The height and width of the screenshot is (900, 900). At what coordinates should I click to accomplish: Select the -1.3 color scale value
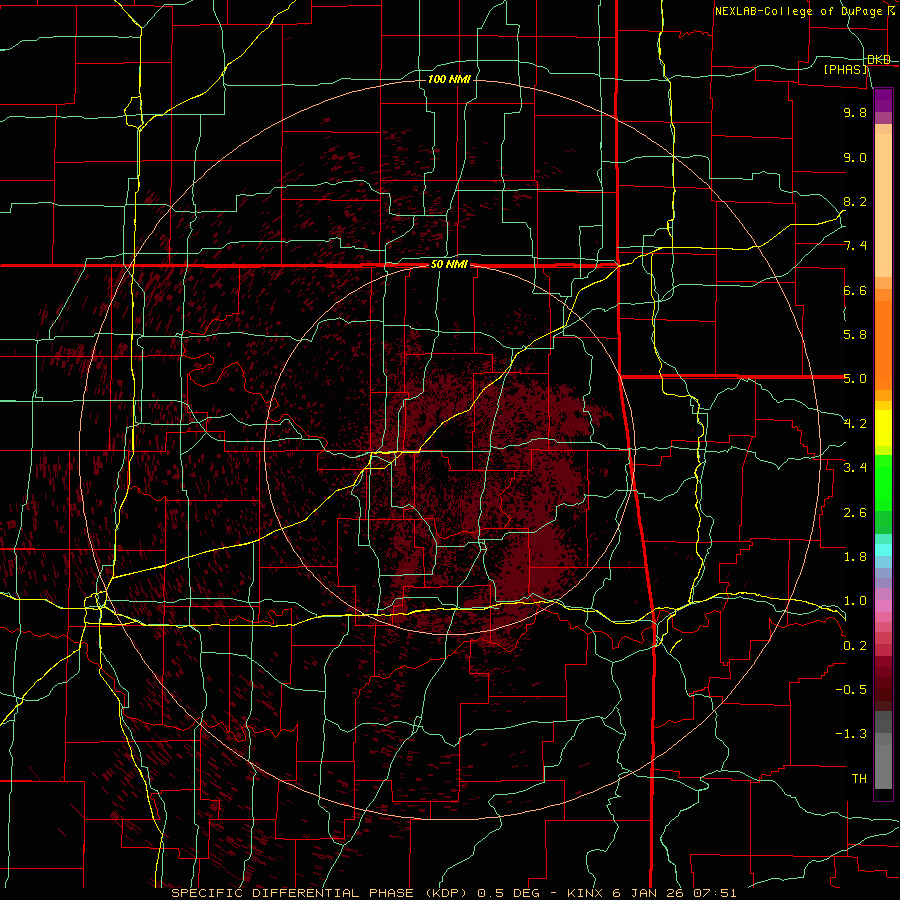pos(851,734)
